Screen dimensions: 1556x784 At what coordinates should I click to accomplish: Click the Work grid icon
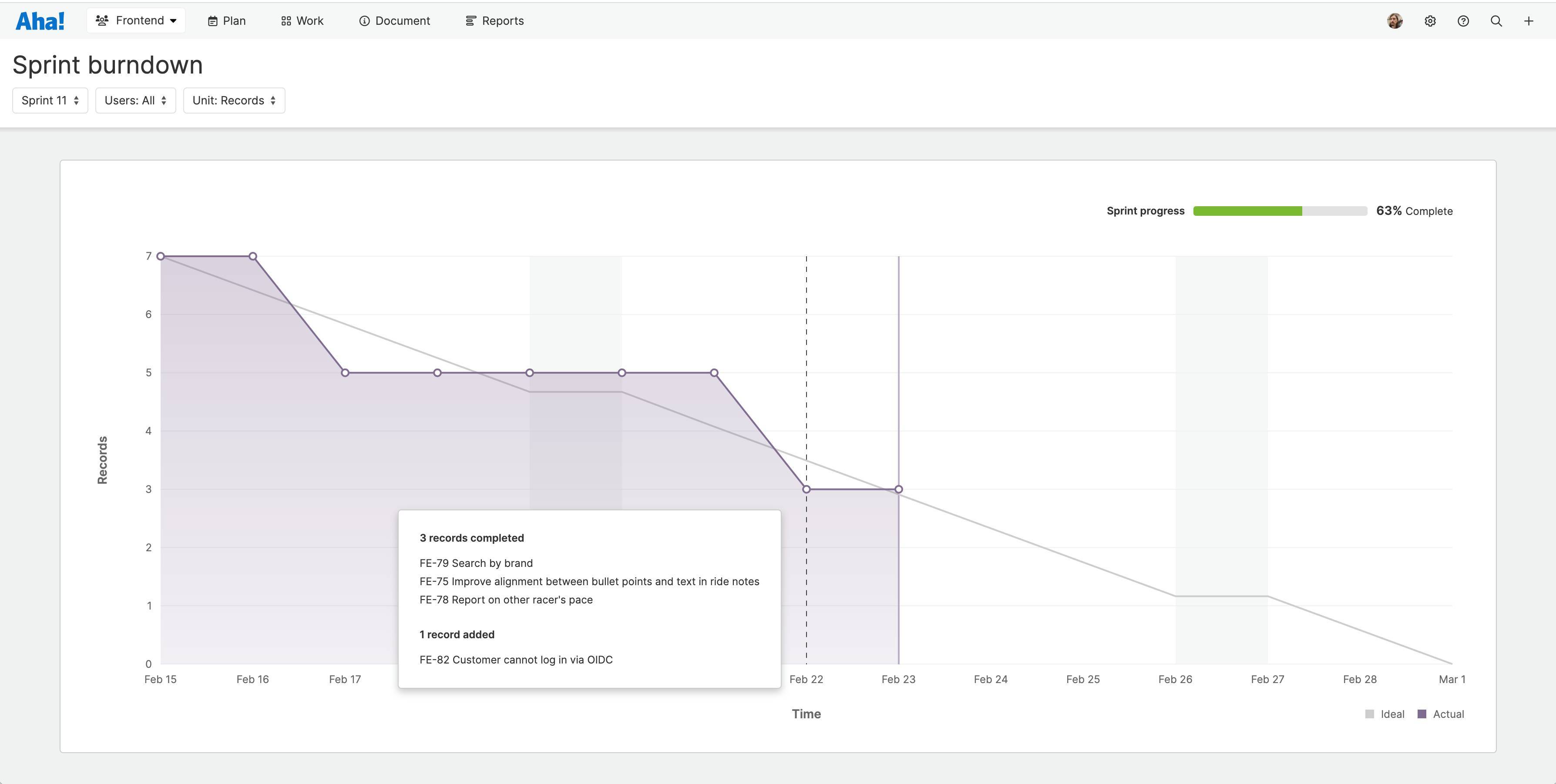click(286, 20)
